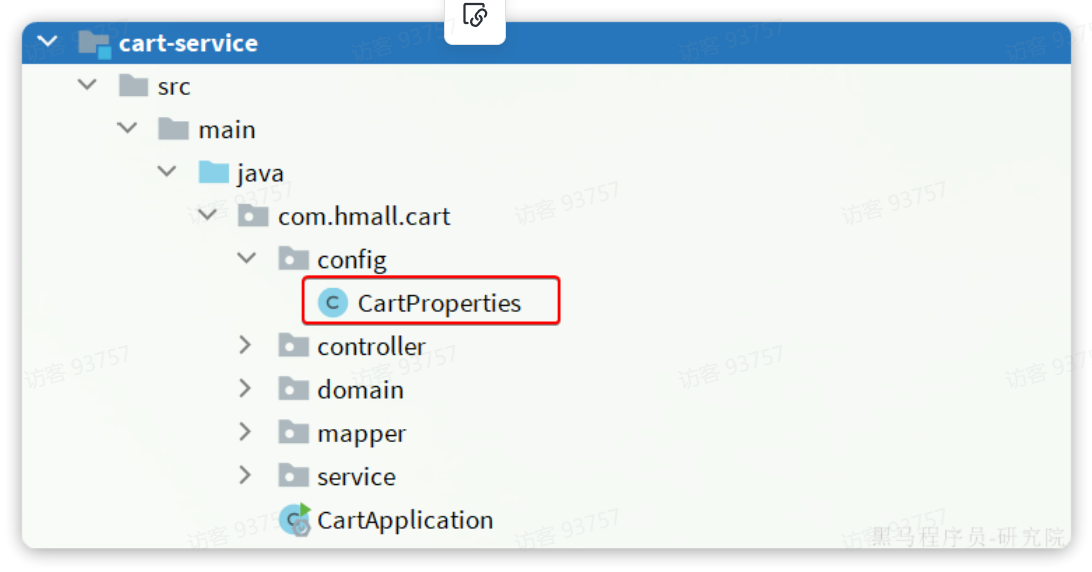Select the com.hmall.cart package label
Image resolution: width=1092 pixels, height=572 pixels.
(364, 216)
